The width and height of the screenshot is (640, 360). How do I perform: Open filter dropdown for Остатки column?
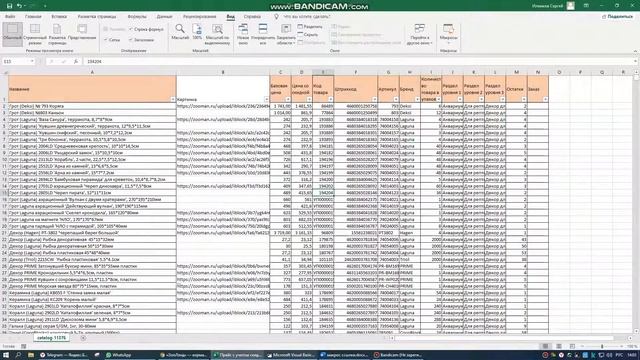pos(524,99)
